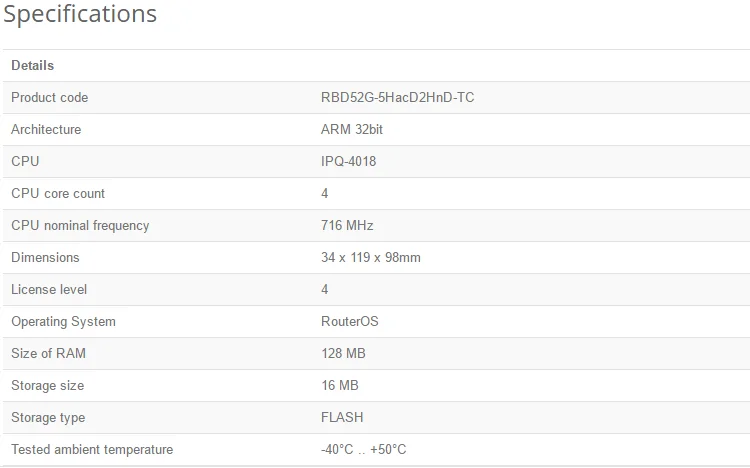Click the Operating System label

click(x=64, y=322)
